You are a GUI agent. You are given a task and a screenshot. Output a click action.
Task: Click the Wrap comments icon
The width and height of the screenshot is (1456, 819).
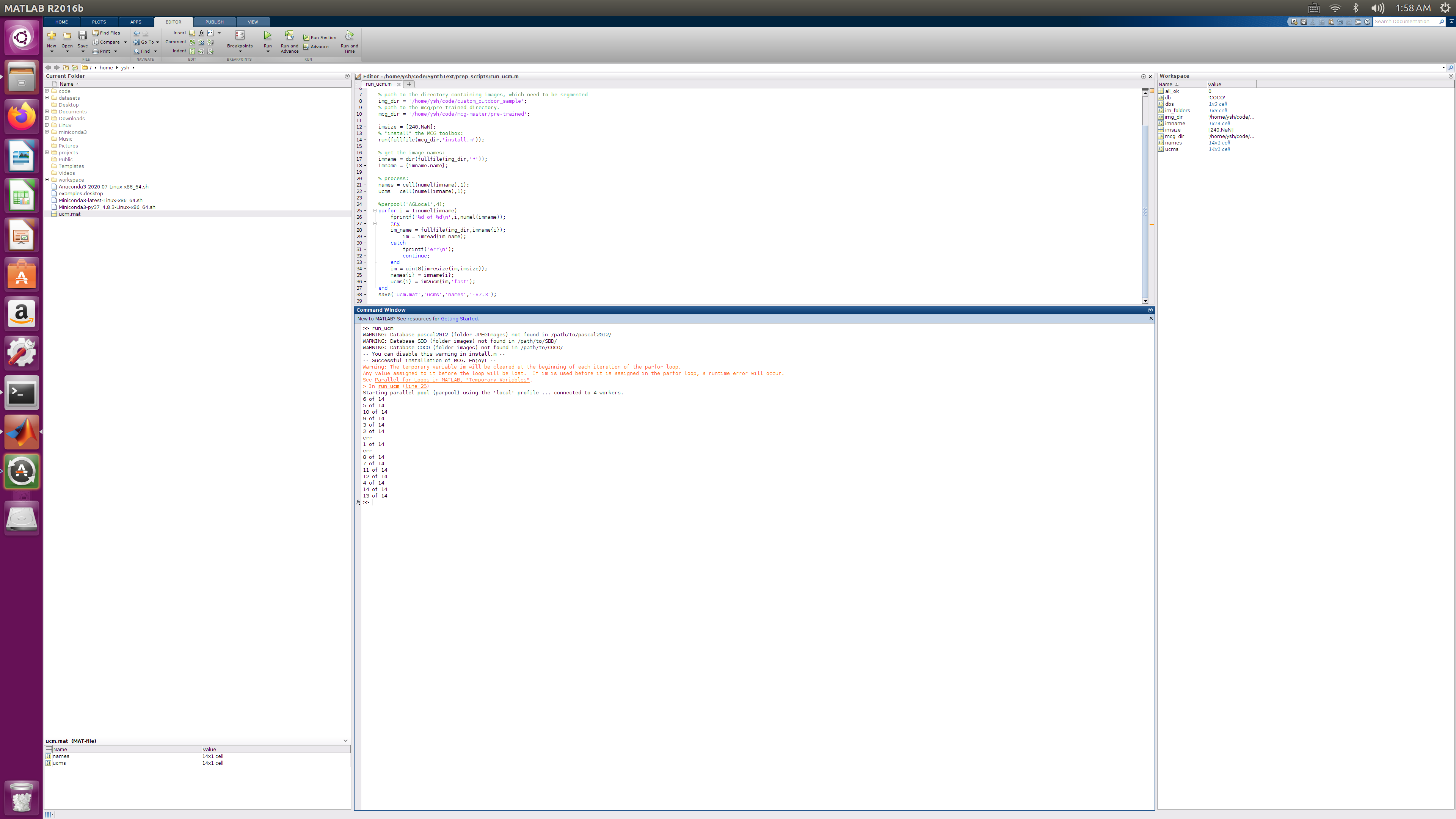pos(210,42)
